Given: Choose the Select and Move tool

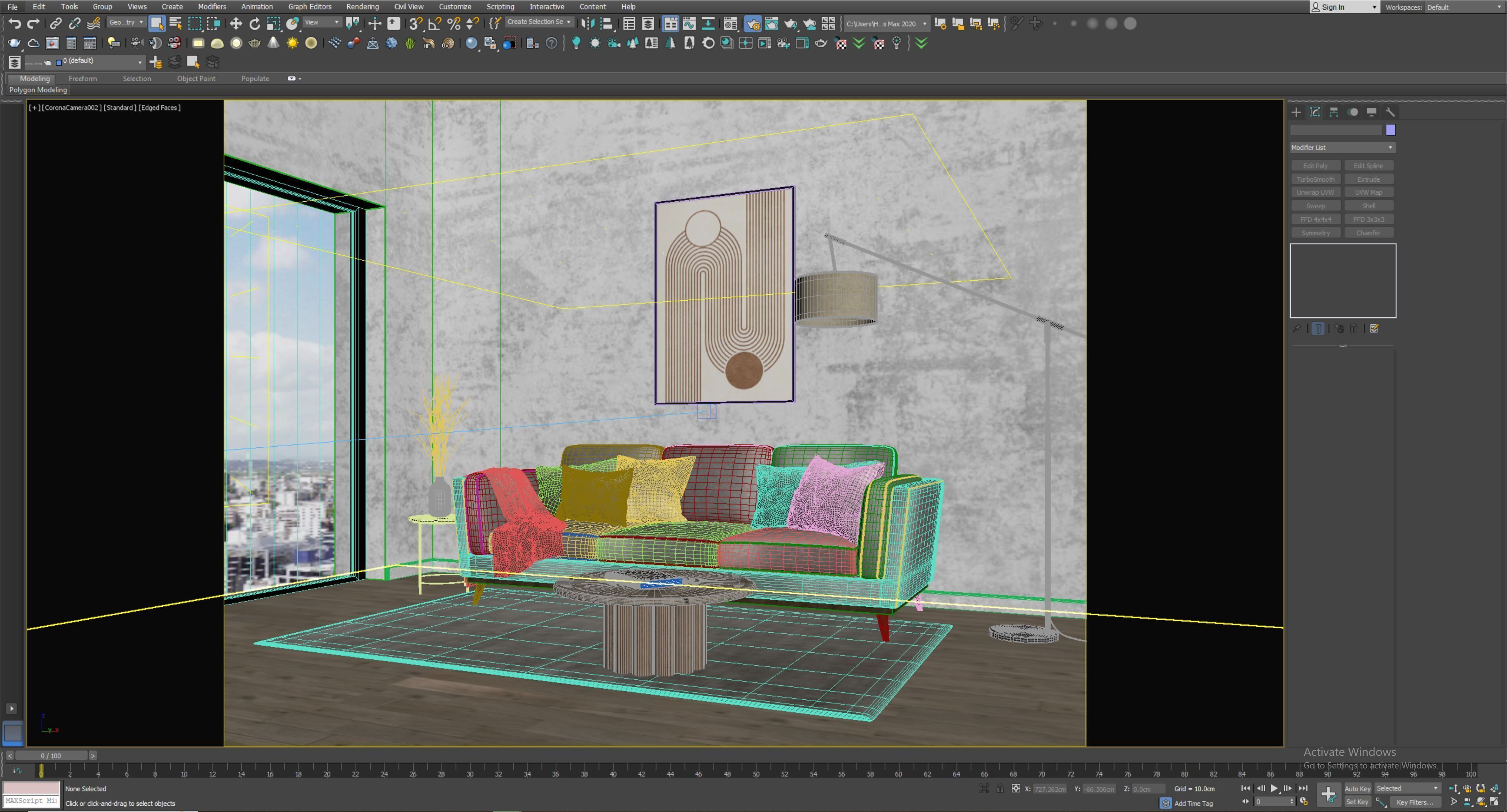Looking at the screenshot, I should pos(236,24).
